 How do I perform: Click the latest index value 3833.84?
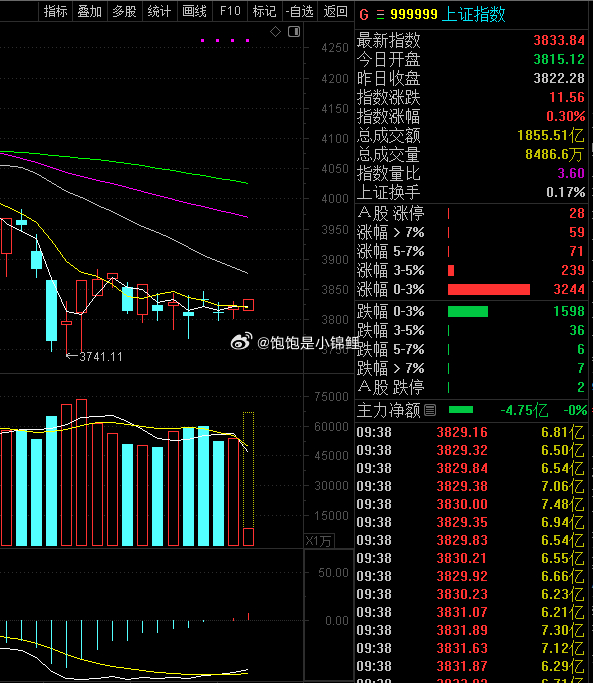pyautogui.click(x=559, y=41)
